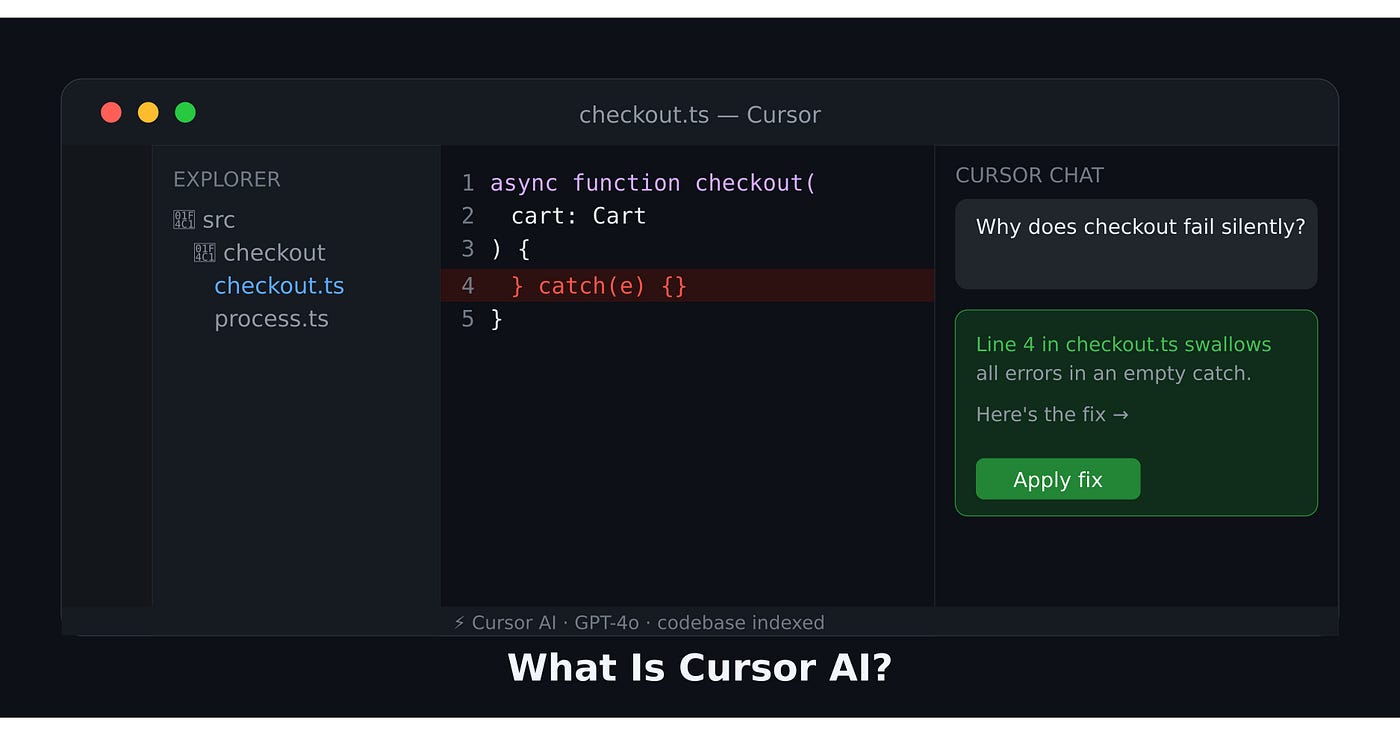Viewport: 1400px width, 735px height.
Task: Click the src folder icon
Action: click(184, 220)
